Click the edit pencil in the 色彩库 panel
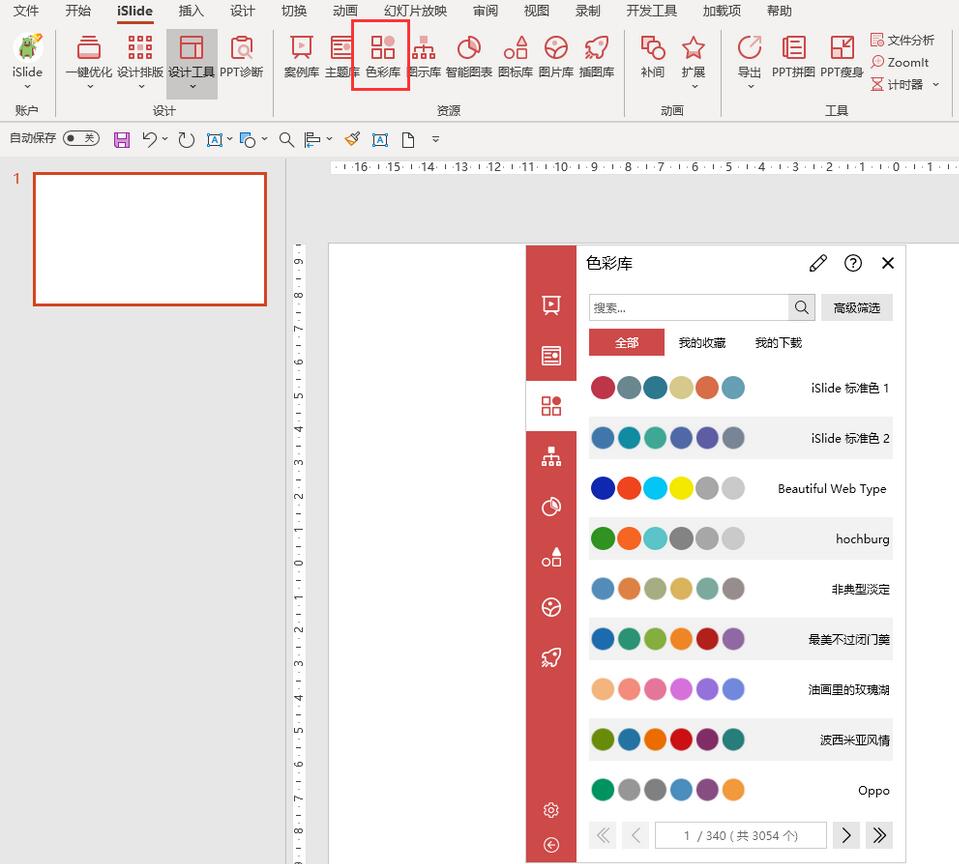 click(x=818, y=263)
